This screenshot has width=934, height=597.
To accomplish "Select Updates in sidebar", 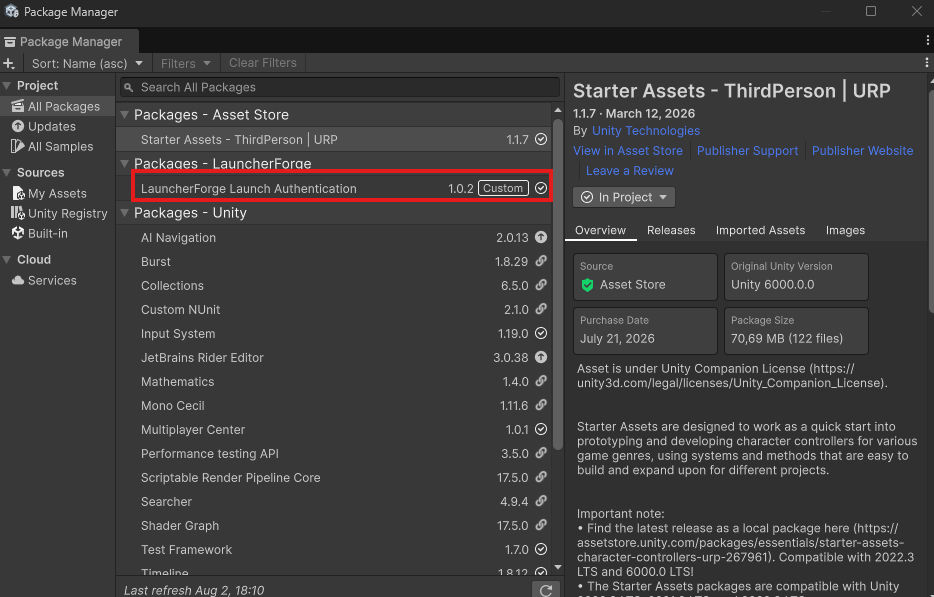I will 57,126.
